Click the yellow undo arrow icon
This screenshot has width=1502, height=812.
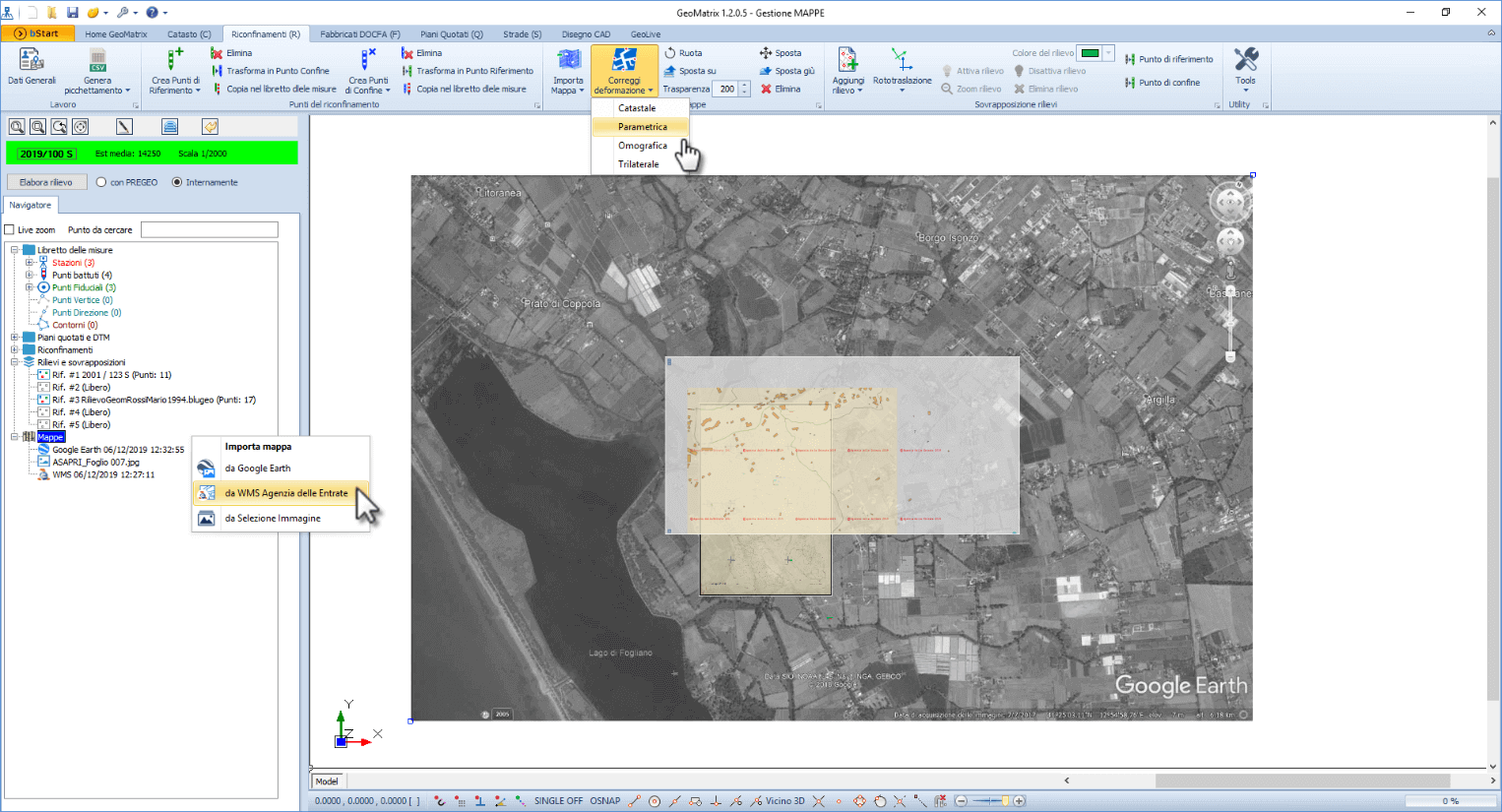pyautogui.click(x=210, y=127)
